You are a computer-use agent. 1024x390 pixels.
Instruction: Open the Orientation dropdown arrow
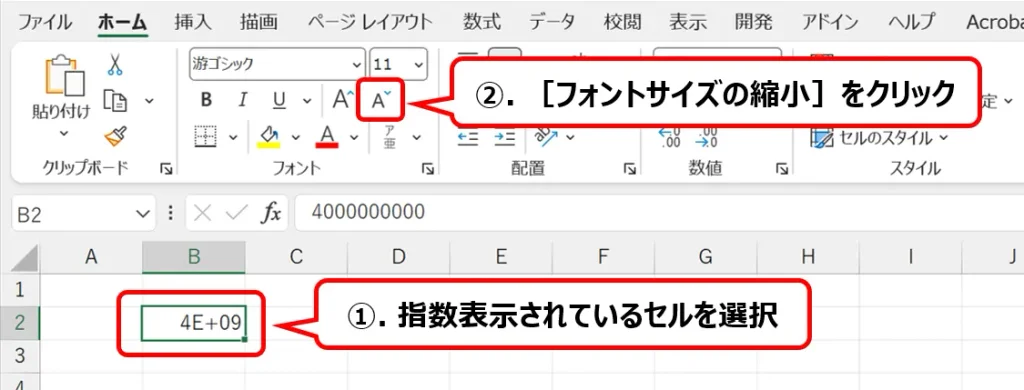570,137
